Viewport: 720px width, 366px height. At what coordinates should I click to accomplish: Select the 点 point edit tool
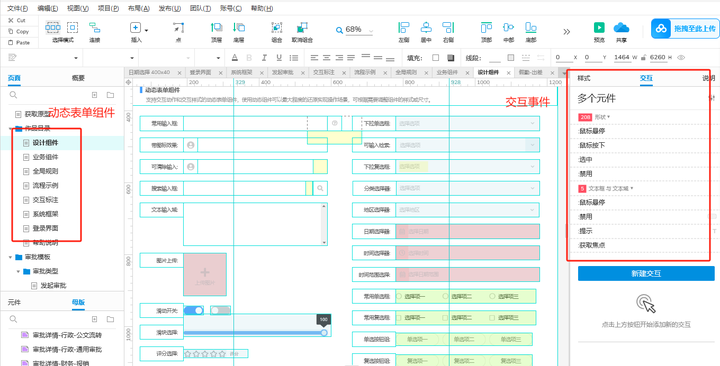pyautogui.click(x=179, y=28)
